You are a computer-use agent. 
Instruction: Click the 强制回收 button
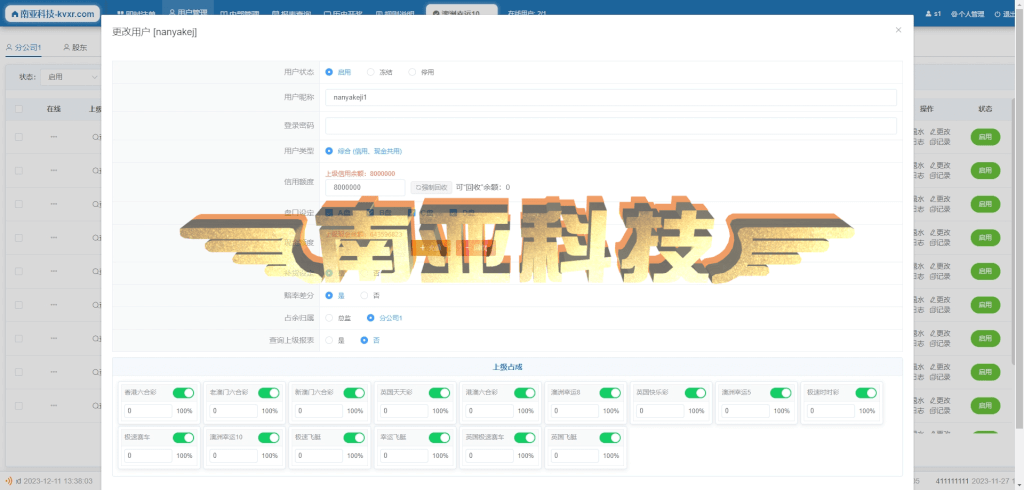click(x=431, y=188)
